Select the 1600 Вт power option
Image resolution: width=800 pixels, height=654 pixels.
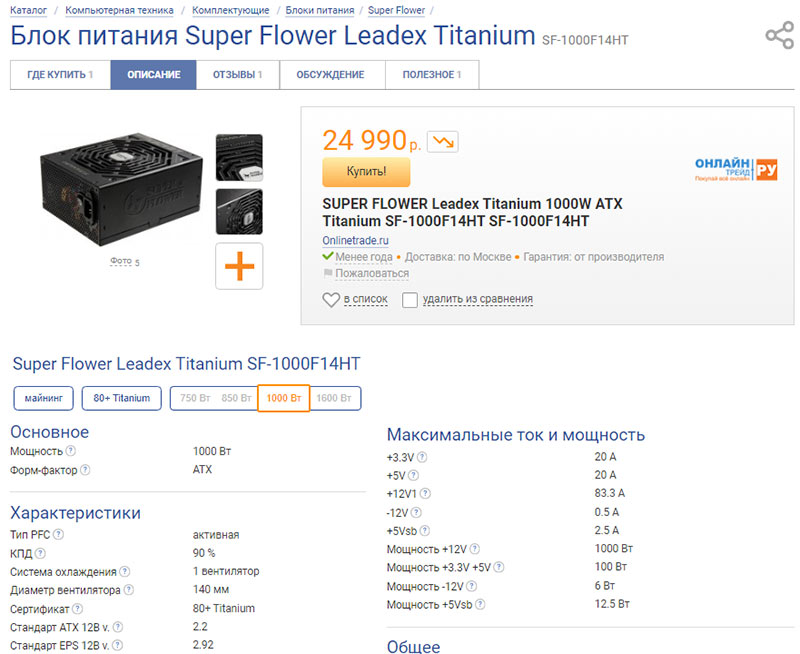333,398
